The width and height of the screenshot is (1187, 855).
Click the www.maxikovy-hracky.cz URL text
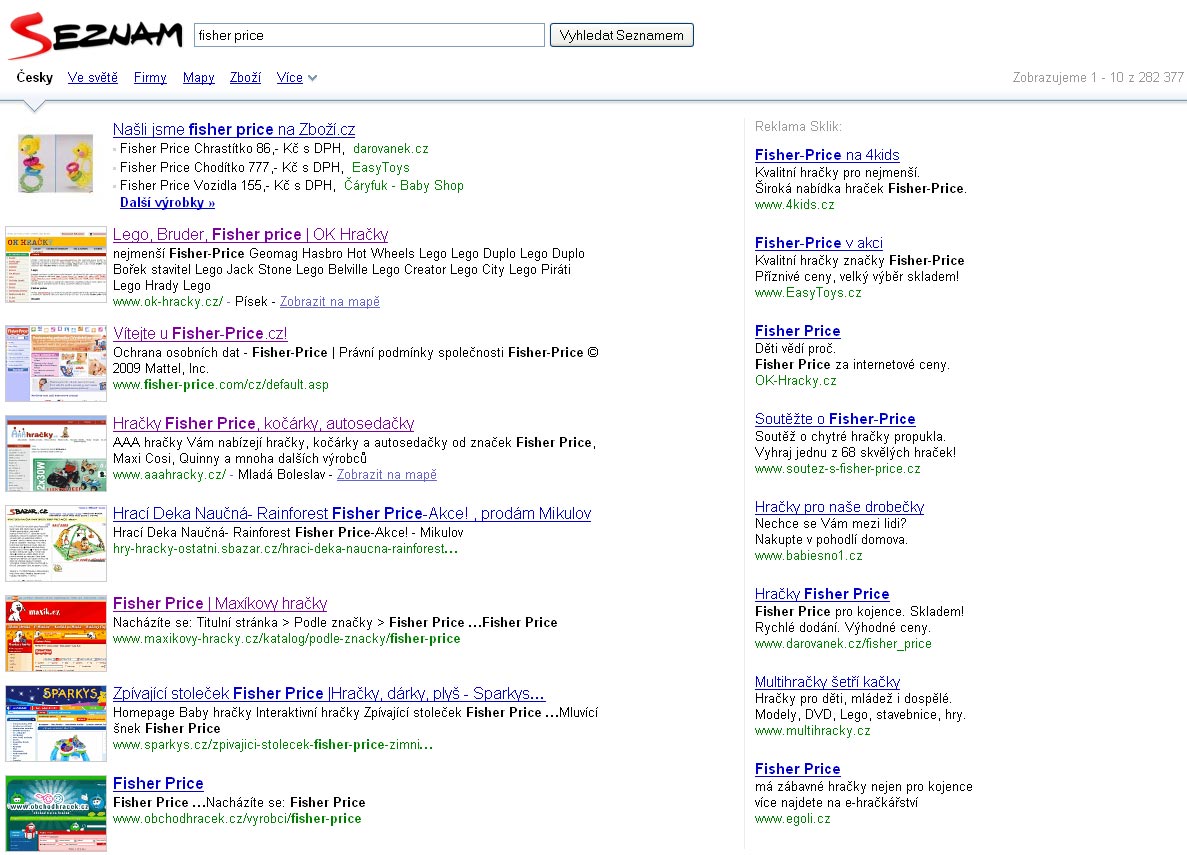(x=286, y=639)
